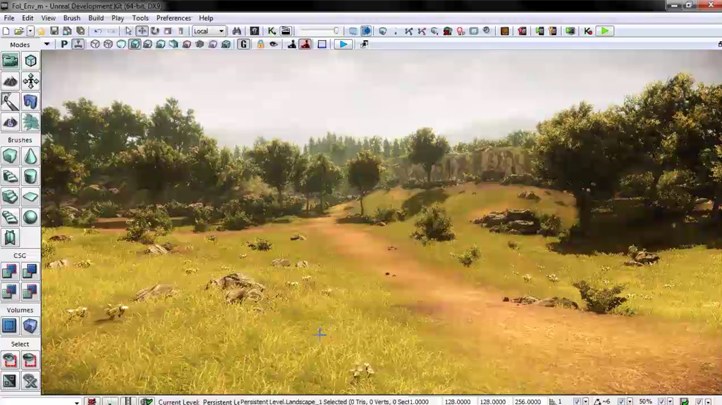Select Camera mode icon in Modes panel
This screenshot has width=722, height=405.
[x=10, y=61]
